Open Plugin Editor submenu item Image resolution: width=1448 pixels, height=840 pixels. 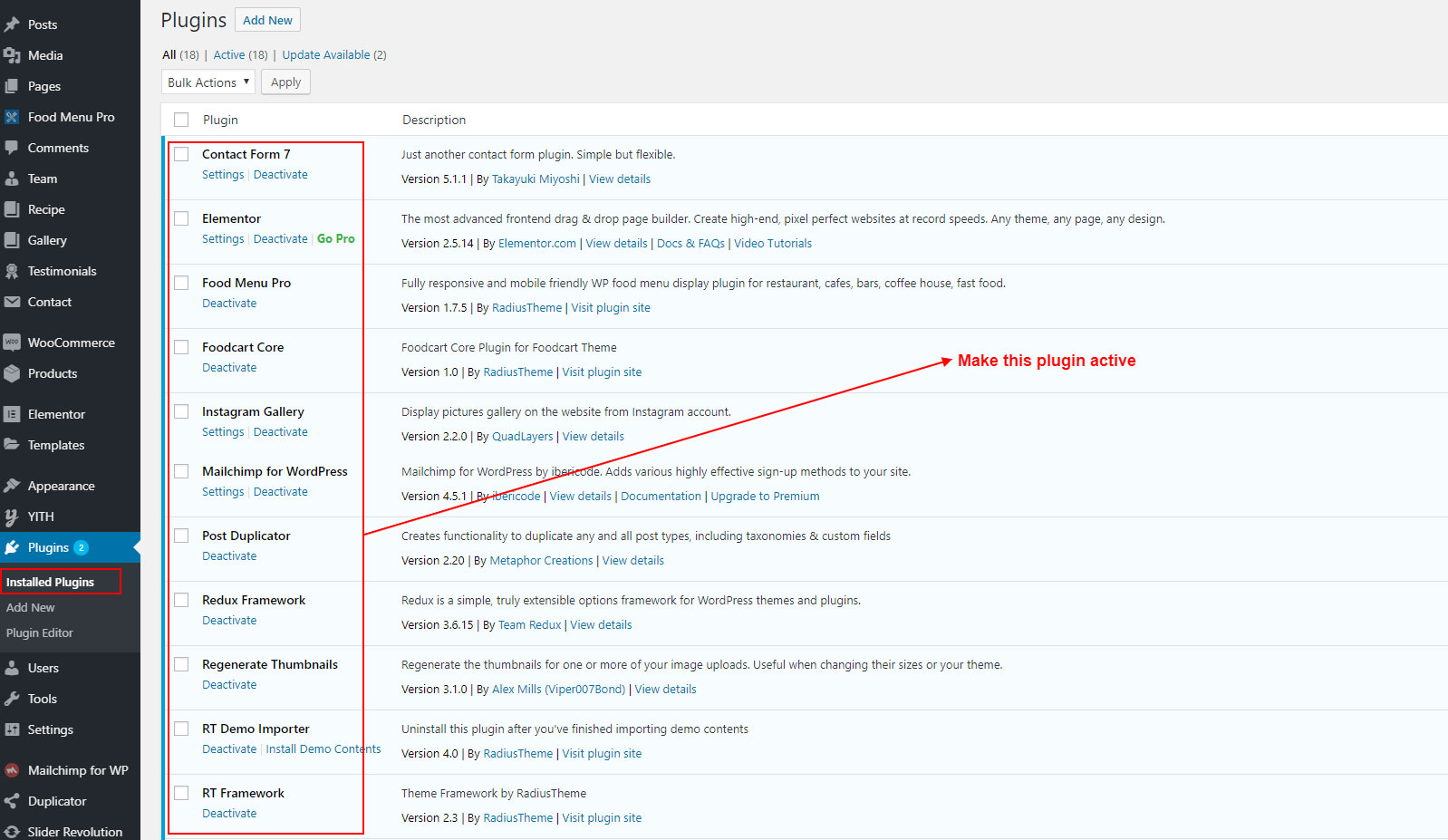(40, 632)
